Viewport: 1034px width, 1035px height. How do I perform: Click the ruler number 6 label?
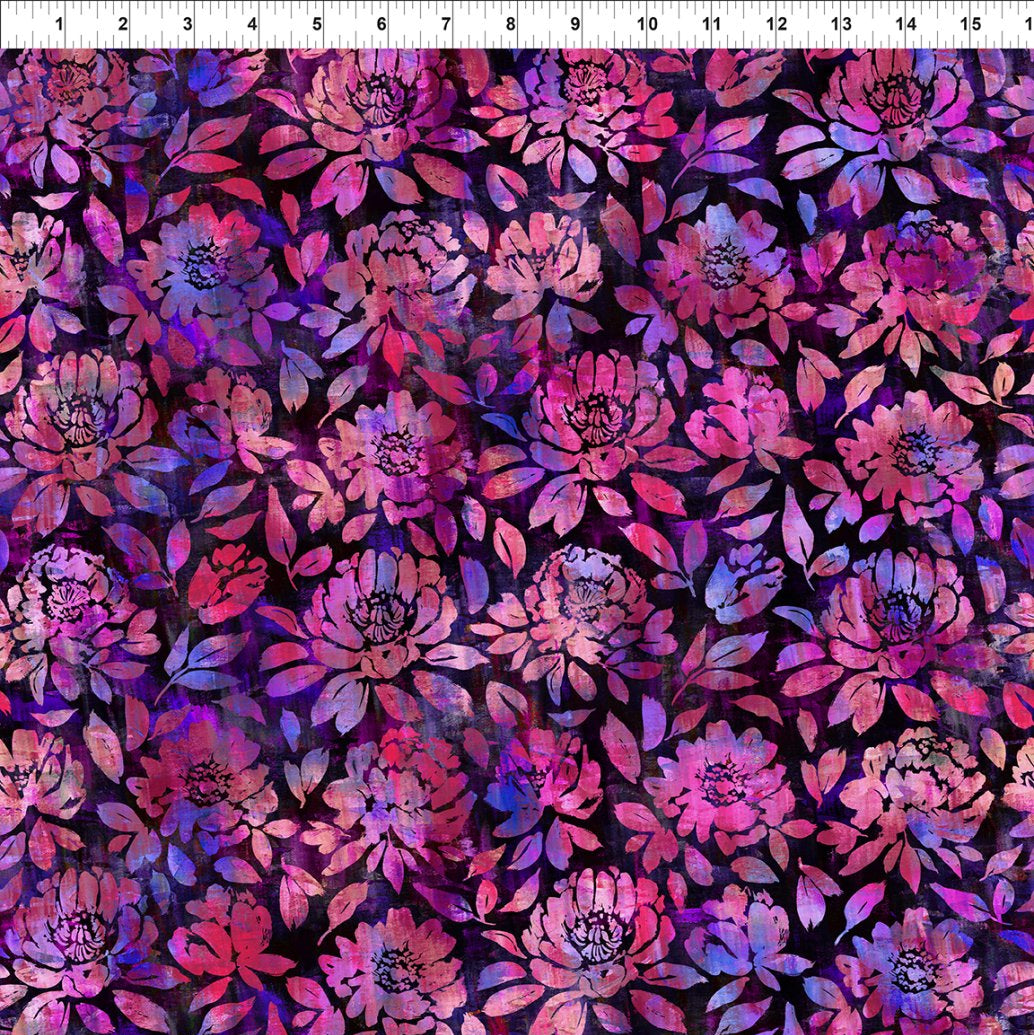click(x=382, y=24)
